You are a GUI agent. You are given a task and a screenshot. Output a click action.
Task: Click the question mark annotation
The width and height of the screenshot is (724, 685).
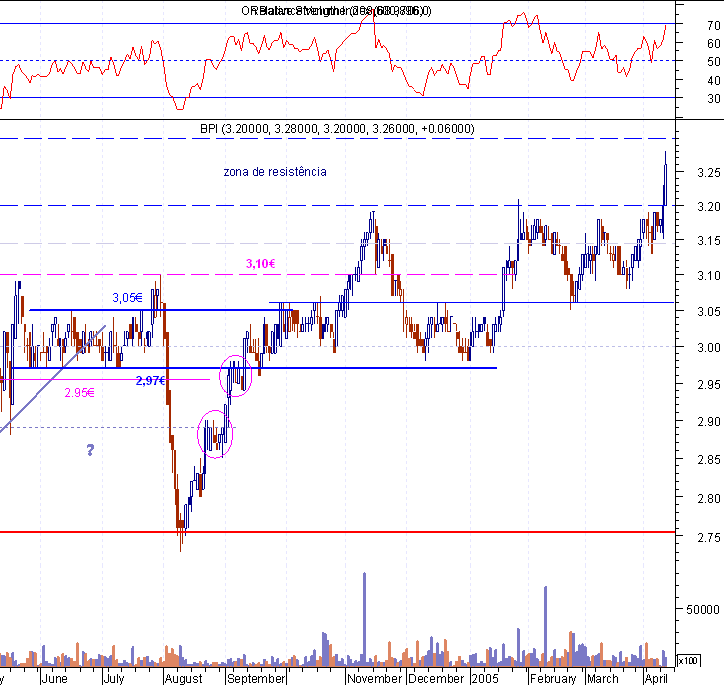[90, 450]
